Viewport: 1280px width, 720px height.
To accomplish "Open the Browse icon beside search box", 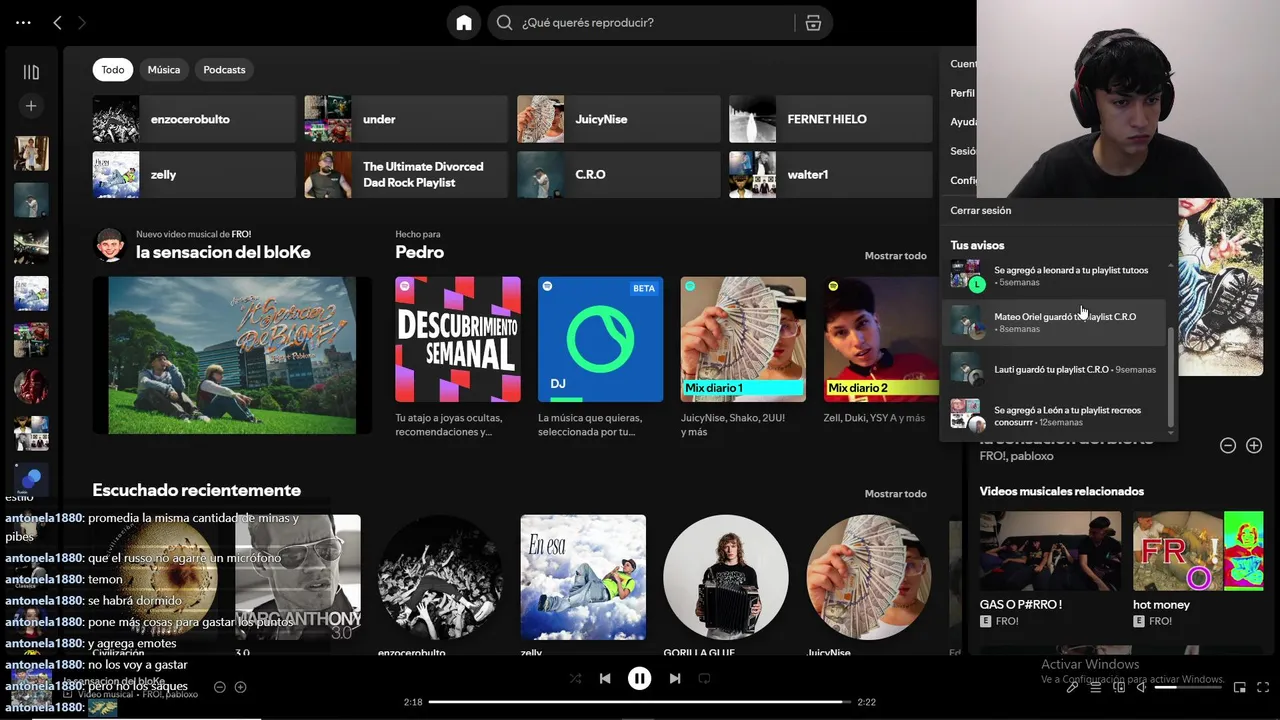I will pos(813,22).
